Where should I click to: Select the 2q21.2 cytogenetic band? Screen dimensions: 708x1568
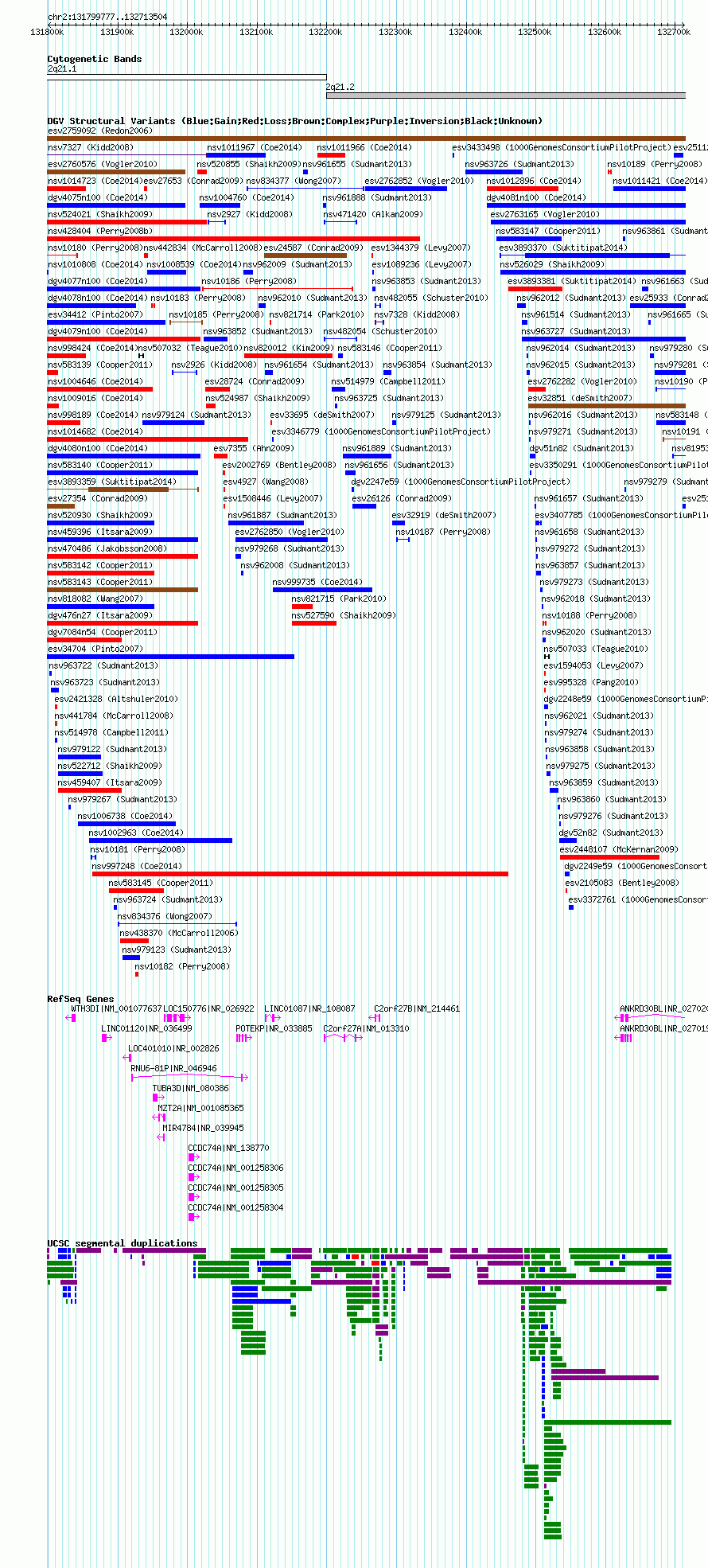coord(506,96)
